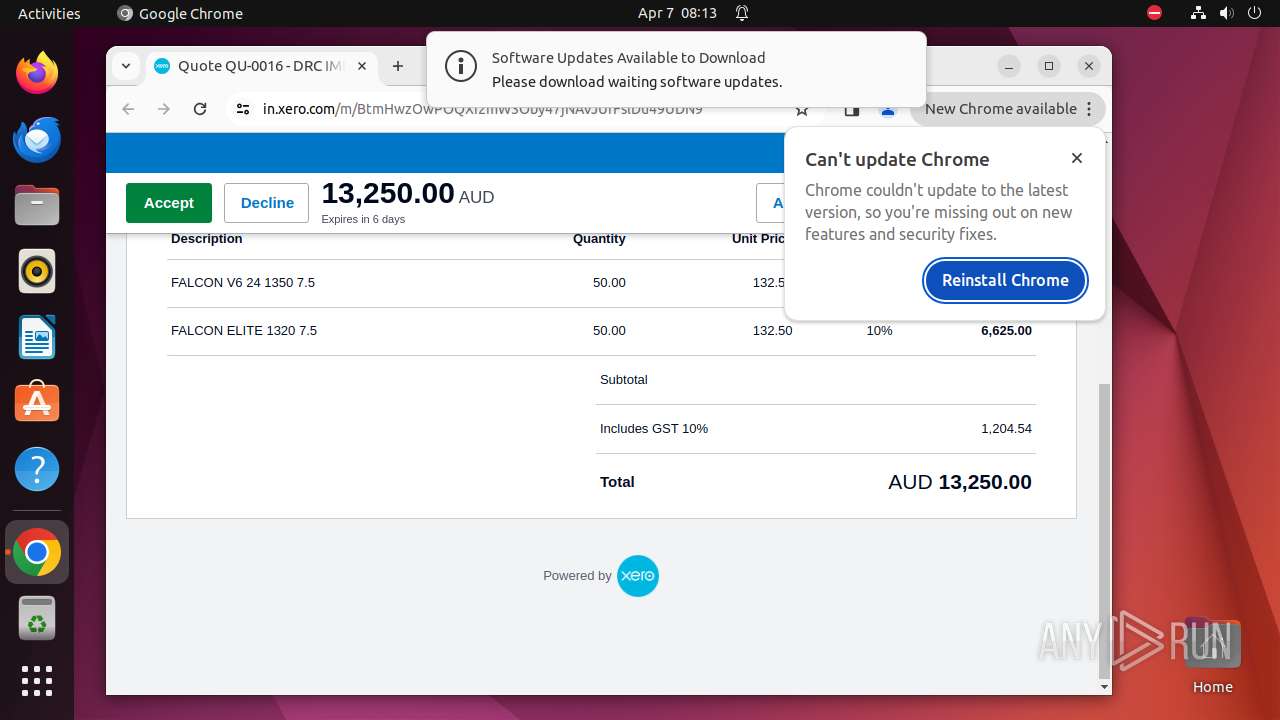Select the FALCON ELITE 1320 7.5 description
The width and height of the screenshot is (1280, 720).
coord(244,331)
